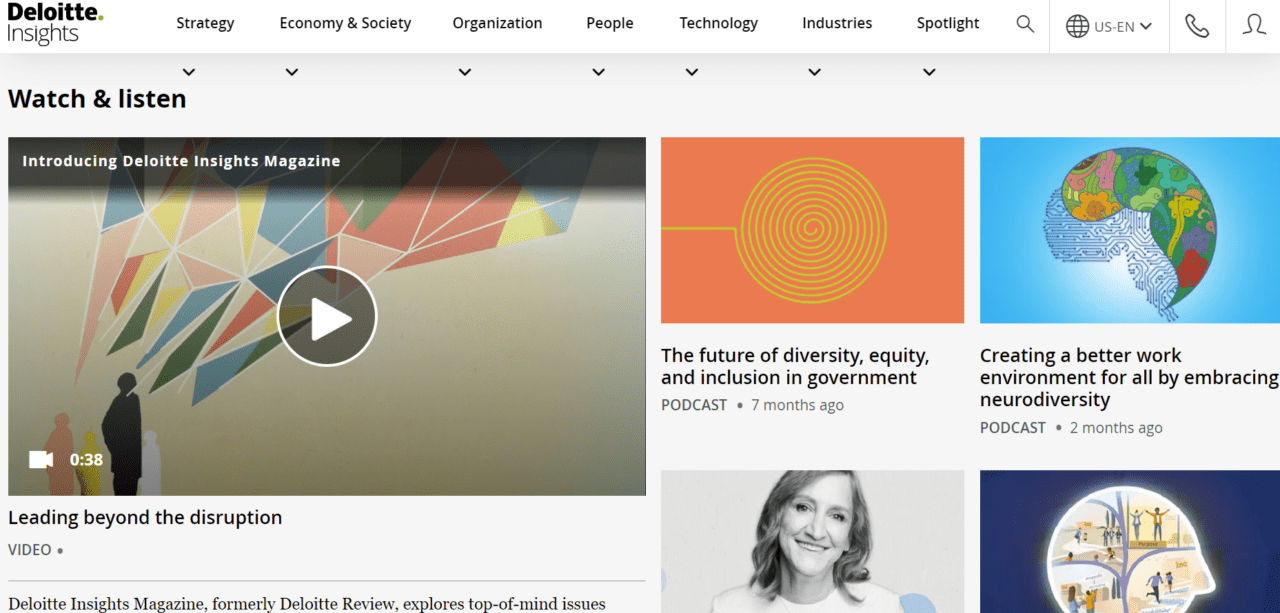Expand the chevron under Strategy

pos(189,72)
